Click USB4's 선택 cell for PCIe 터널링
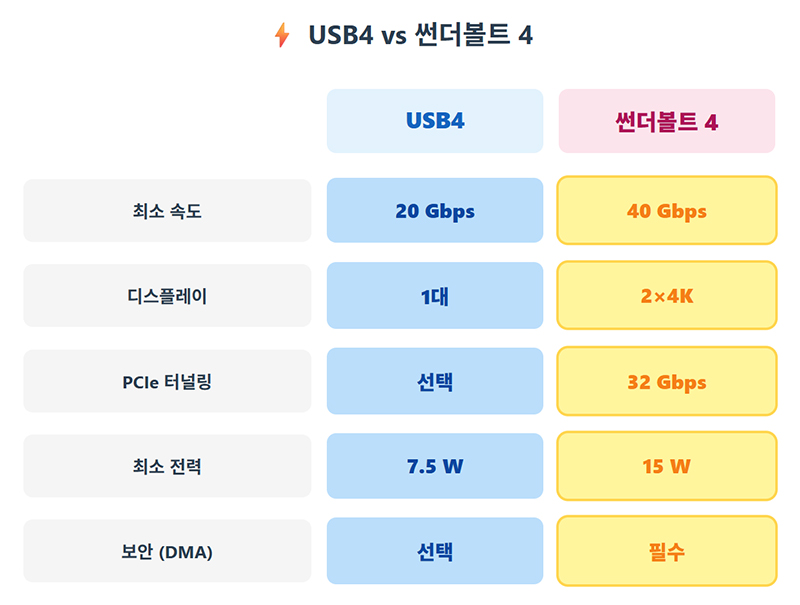 point(435,381)
